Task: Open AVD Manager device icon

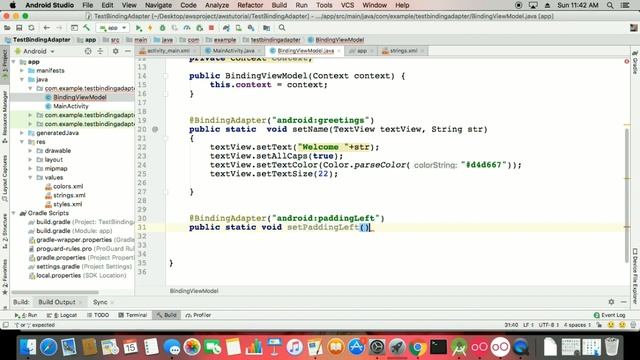Action: [x=239, y=28]
